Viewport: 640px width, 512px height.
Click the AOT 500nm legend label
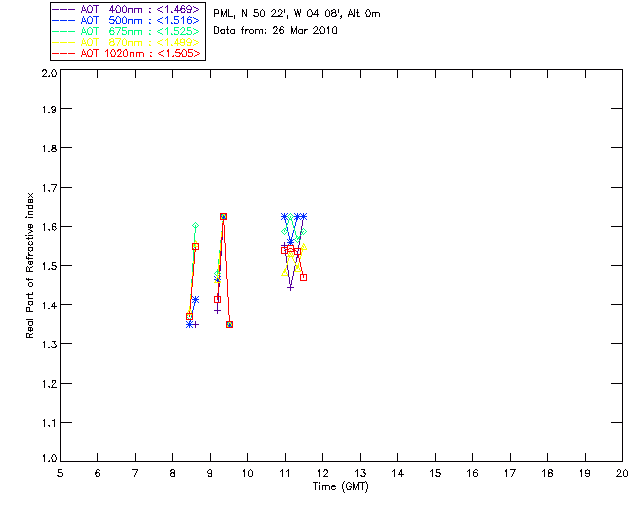pyautogui.click(x=140, y=20)
